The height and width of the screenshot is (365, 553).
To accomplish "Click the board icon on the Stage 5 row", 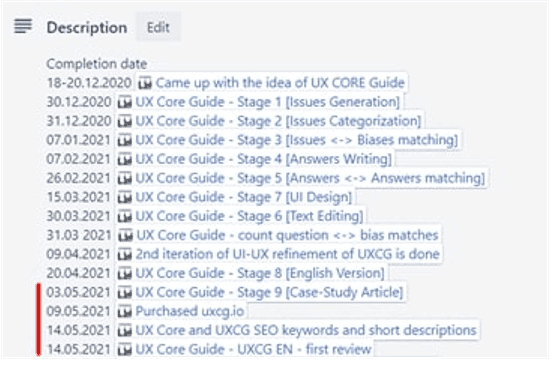I will click(124, 179).
